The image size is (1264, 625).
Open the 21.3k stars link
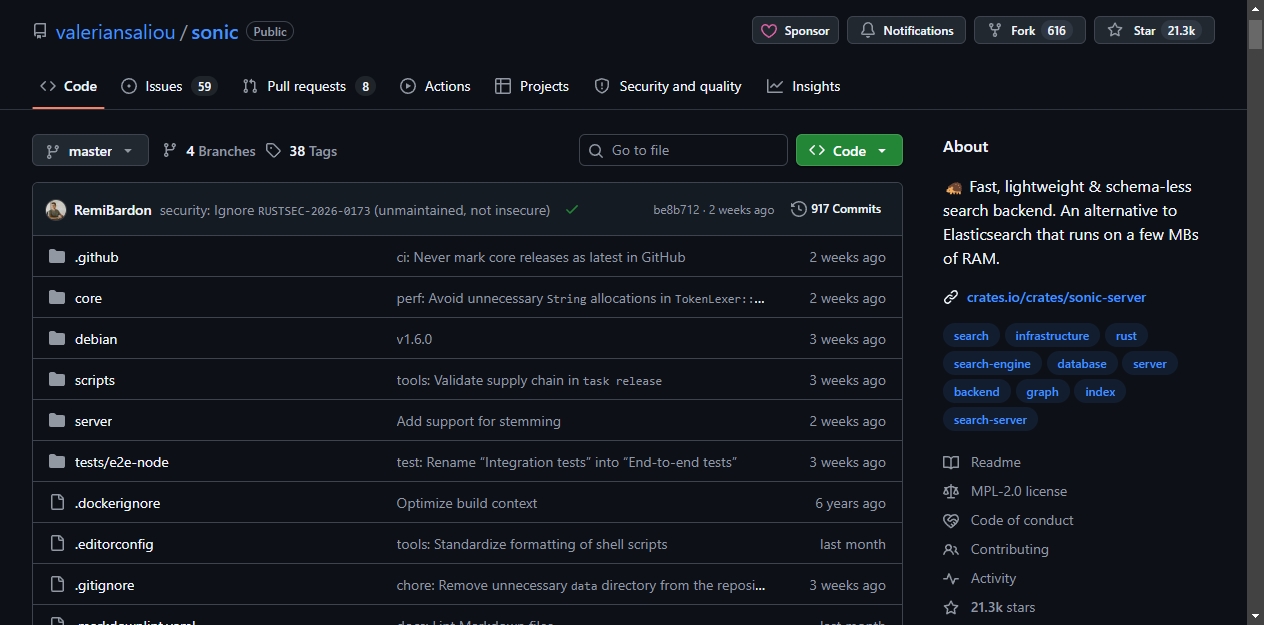pos(989,607)
